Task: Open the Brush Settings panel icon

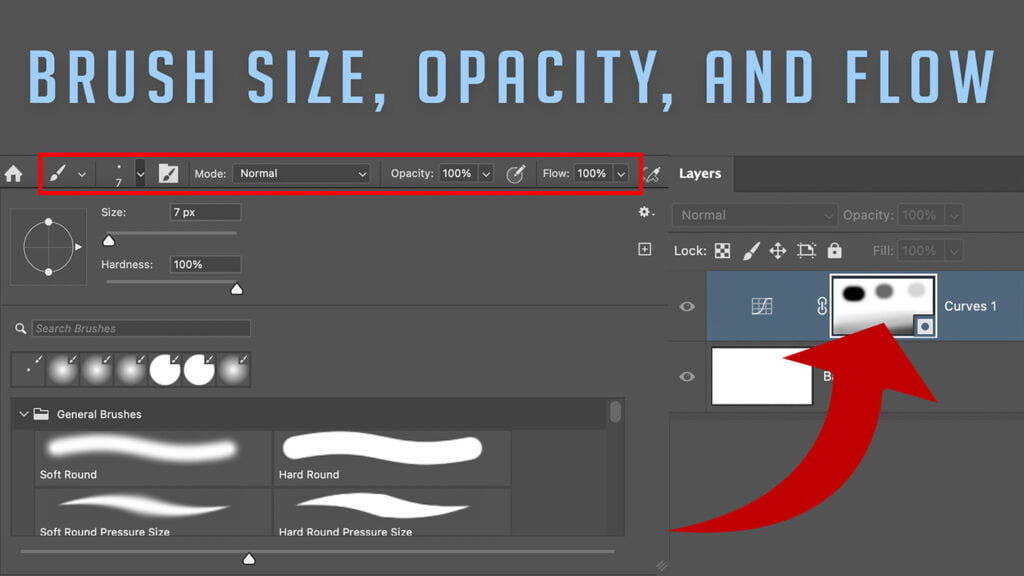Action: [169, 173]
